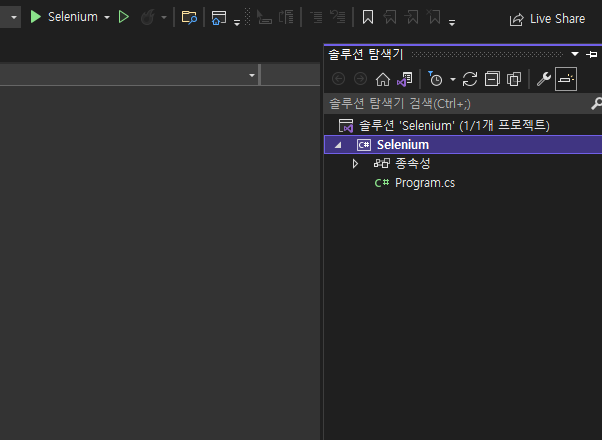Open dropdown arrow left of Start button

tap(14, 17)
